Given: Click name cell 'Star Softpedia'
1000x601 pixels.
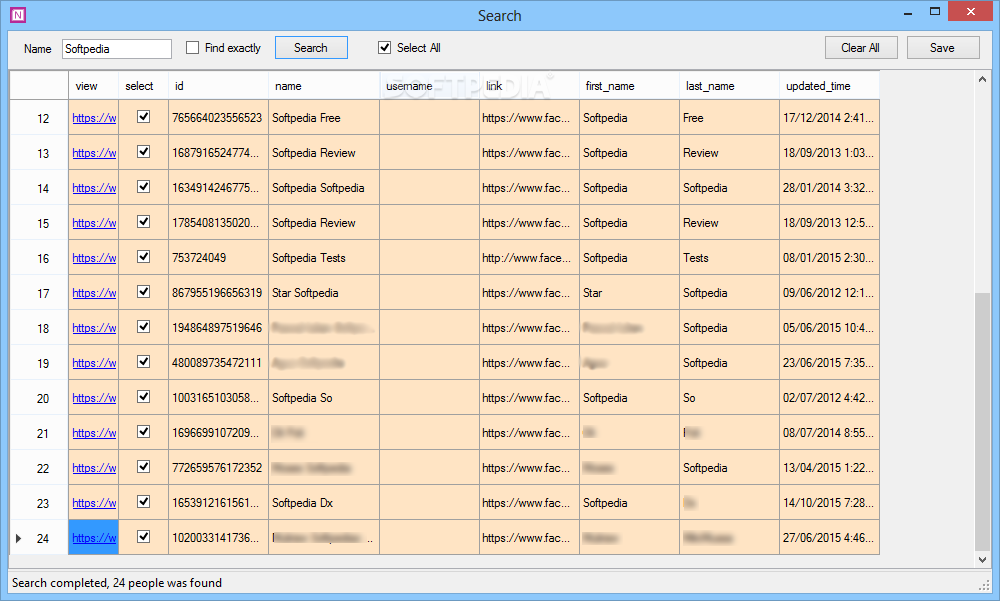Looking at the screenshot, I should click(324, 293).
